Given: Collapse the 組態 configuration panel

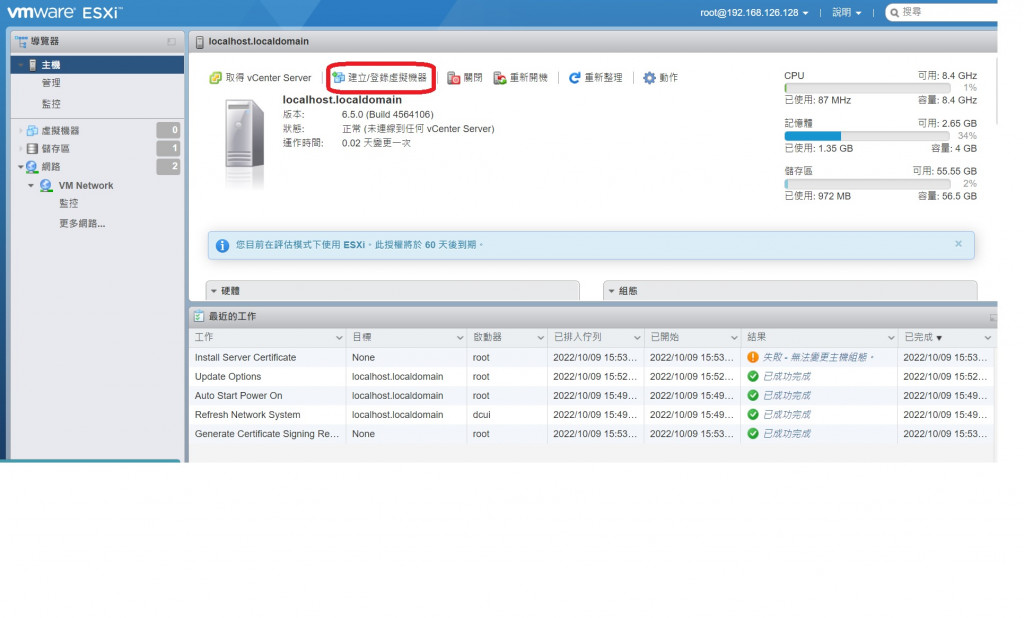Looking at the screenshot, I should (x=611, y=291).
